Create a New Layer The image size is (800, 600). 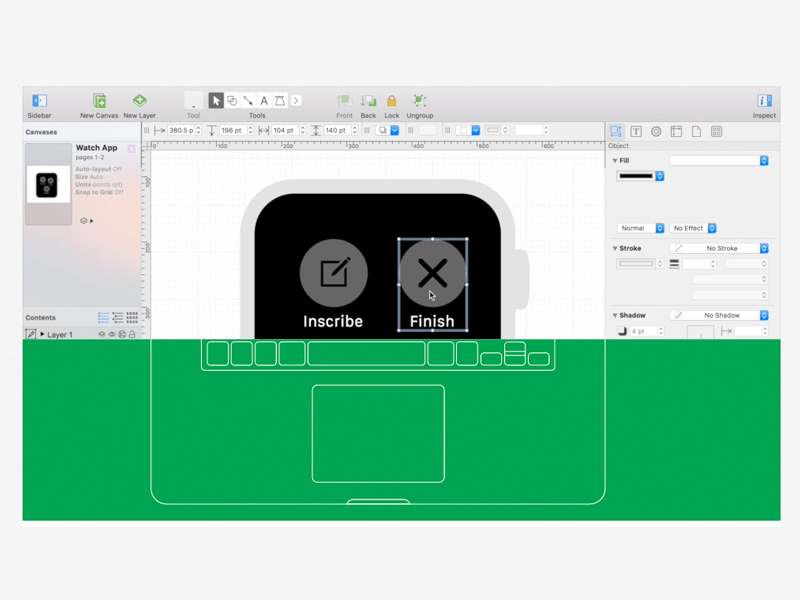140,101
